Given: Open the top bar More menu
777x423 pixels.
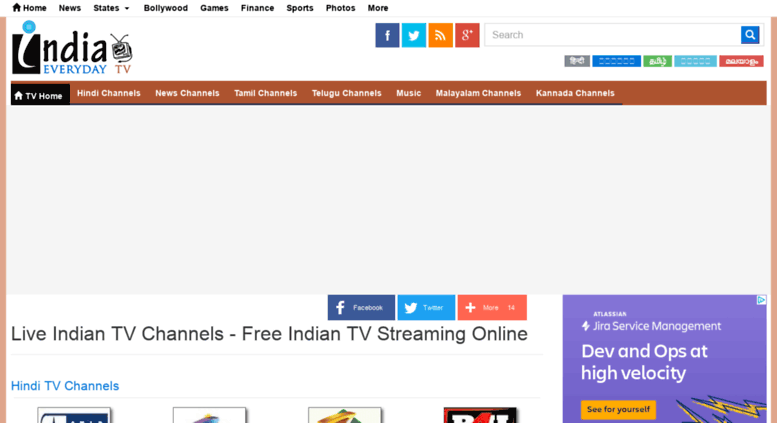Looking at the screenshot, I should [x=378, y=8].
